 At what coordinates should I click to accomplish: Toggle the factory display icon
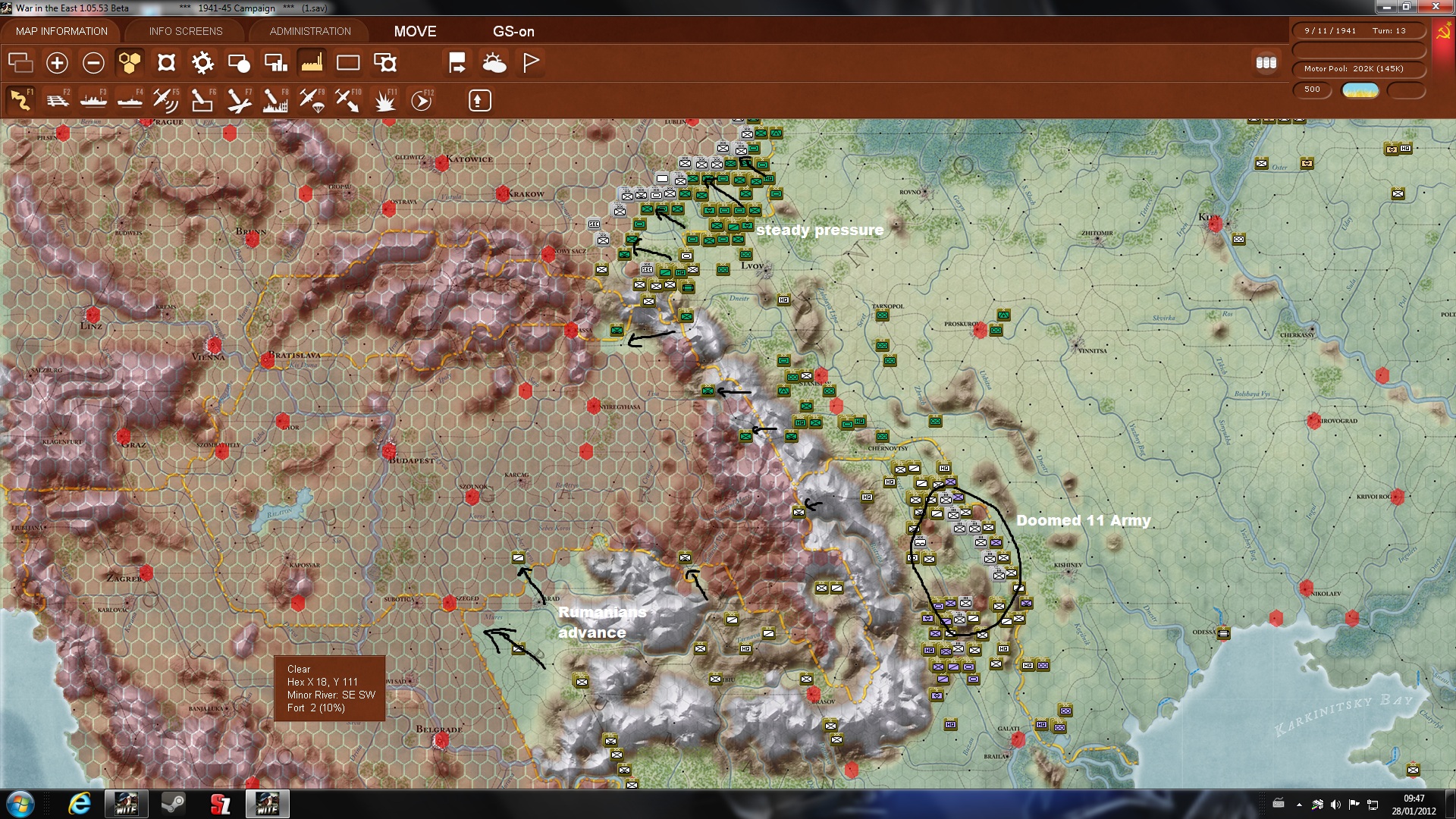(312, 62)
